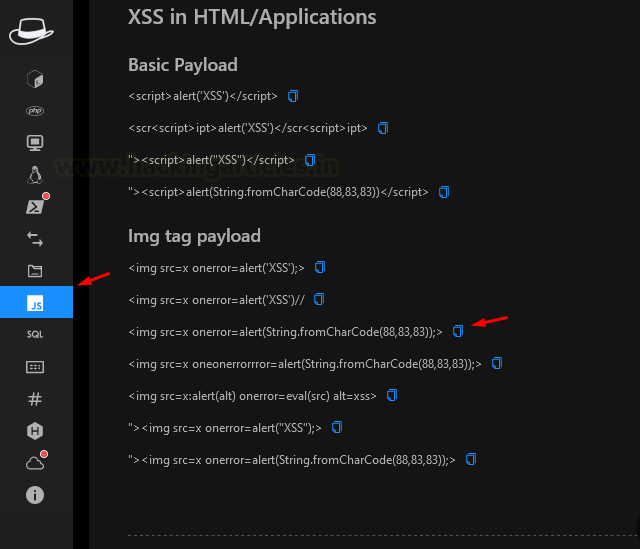640x549 pixels.
Task: Select the "><script>alert("XSS")</script> text
Action: pos(211,160)
